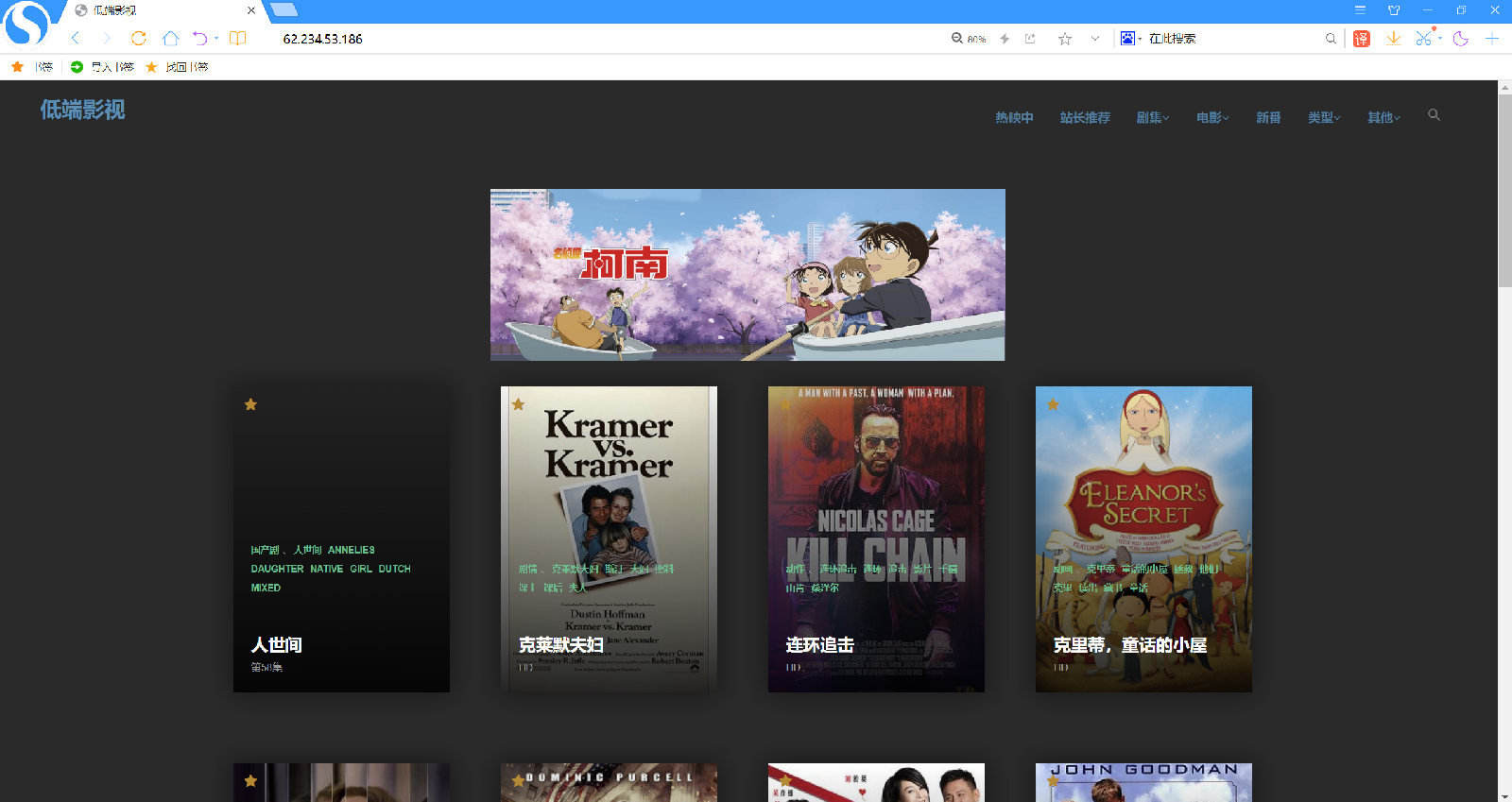
Task: Open the 连环追击 movie title link
Action: point(819,645)
